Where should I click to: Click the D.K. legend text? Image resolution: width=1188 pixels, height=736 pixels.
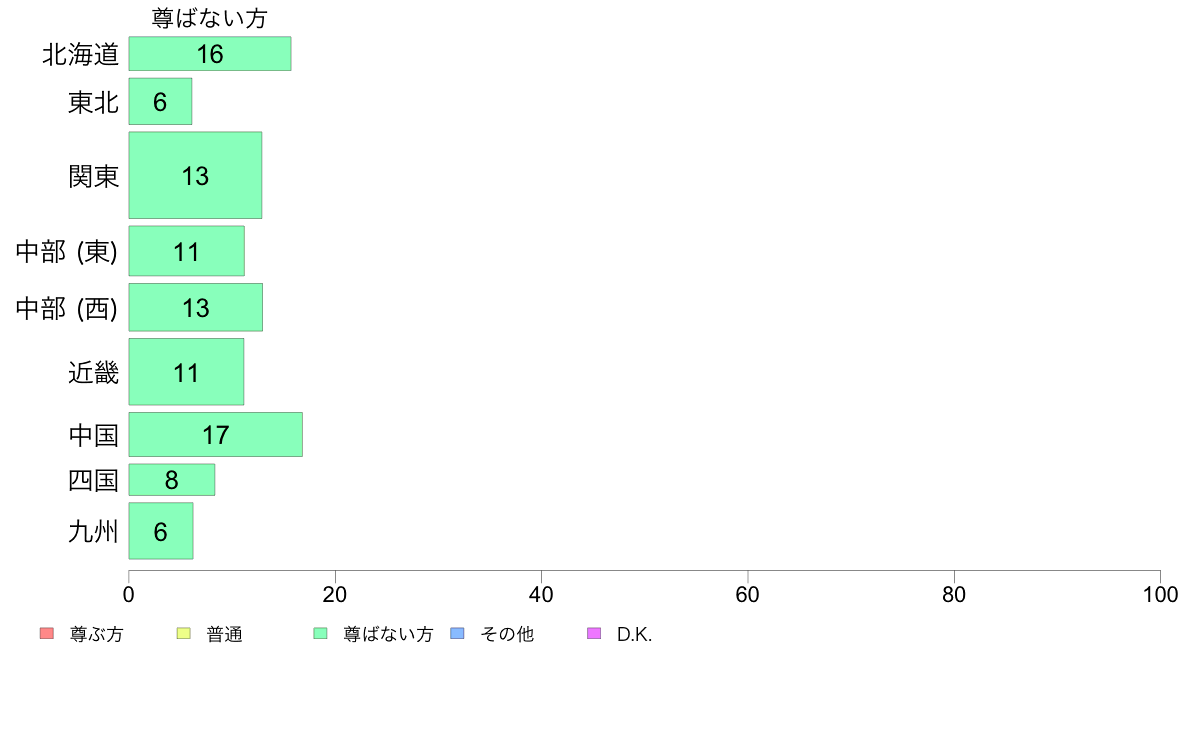pos(634,634)
